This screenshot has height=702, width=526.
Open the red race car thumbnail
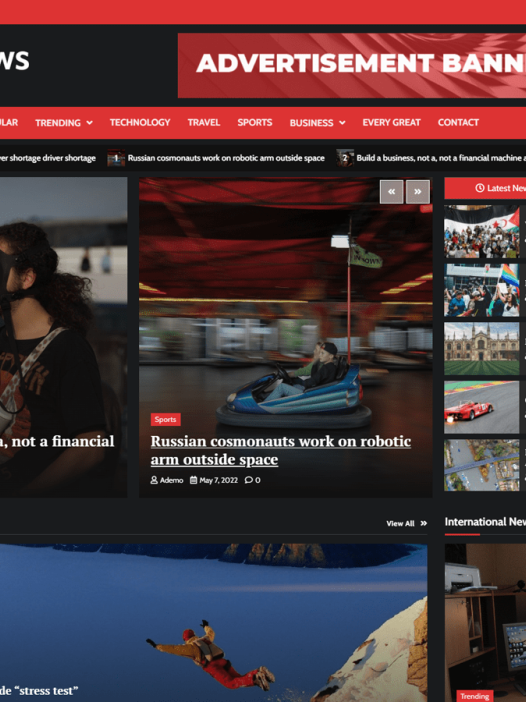(482, 407)
